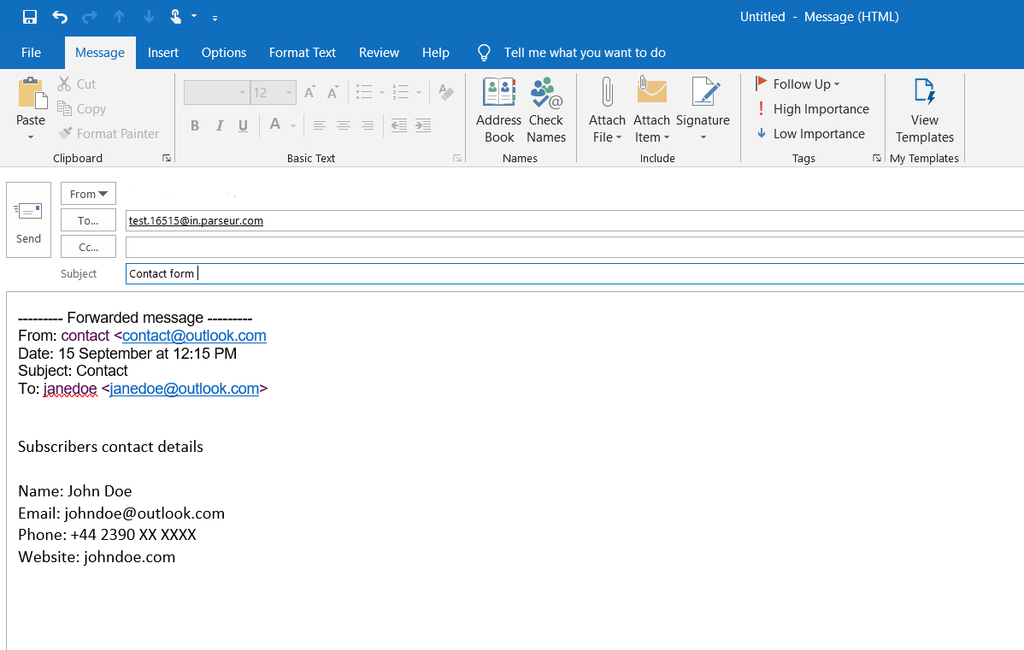The image size is (1024, 650).
Task: Insert a Signature
Action: [703, 108]
